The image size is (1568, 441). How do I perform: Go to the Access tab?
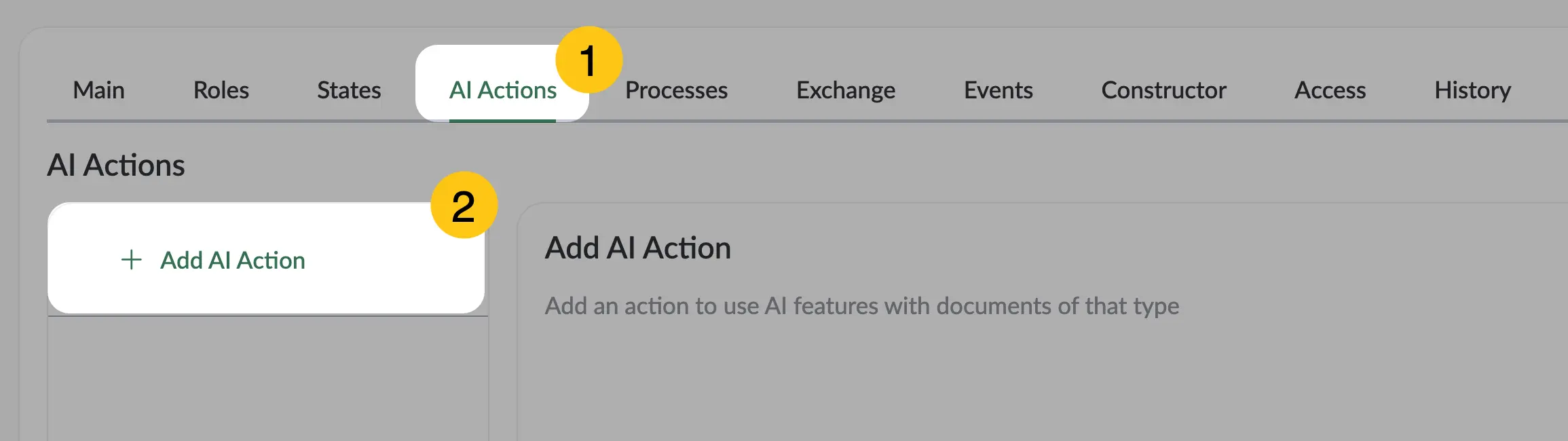(x=1330, y=90)
